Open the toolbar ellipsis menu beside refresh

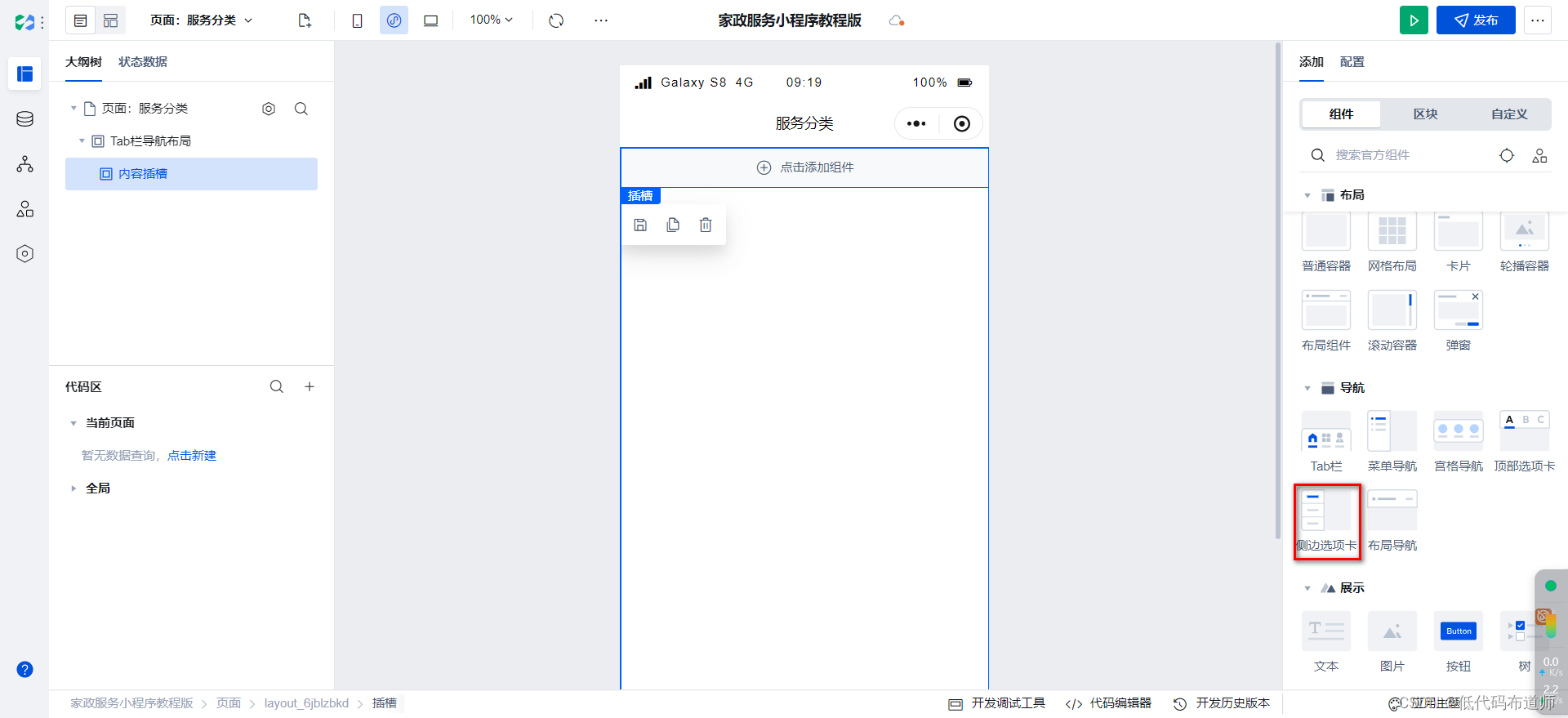[x=601, y=20]
